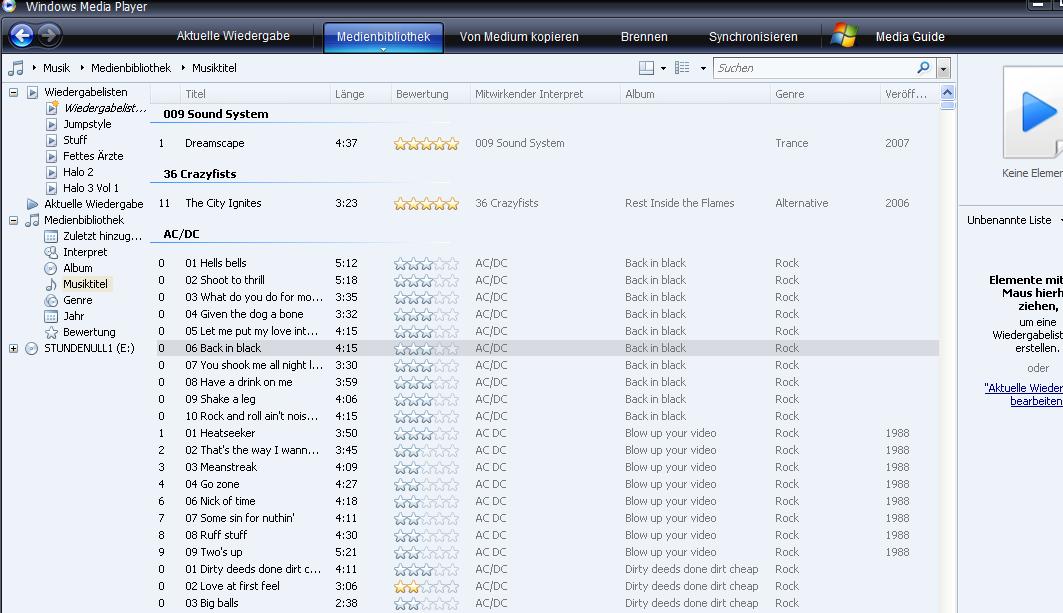Sort by the Veröff... column header
The image size is (1063, 613).
coord(909,94)
